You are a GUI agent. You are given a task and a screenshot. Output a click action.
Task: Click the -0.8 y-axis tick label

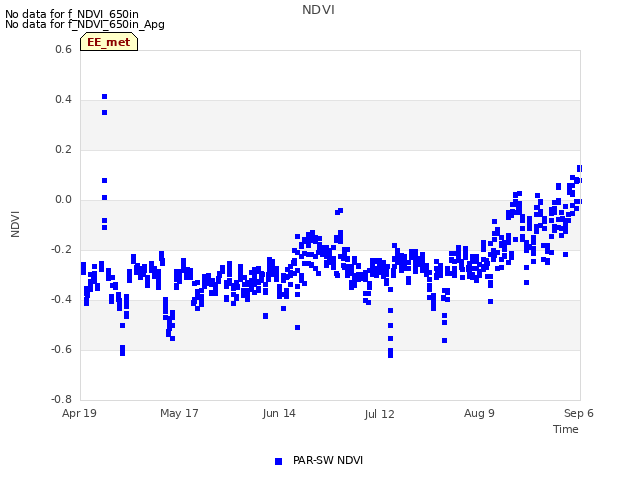[61, 399]
